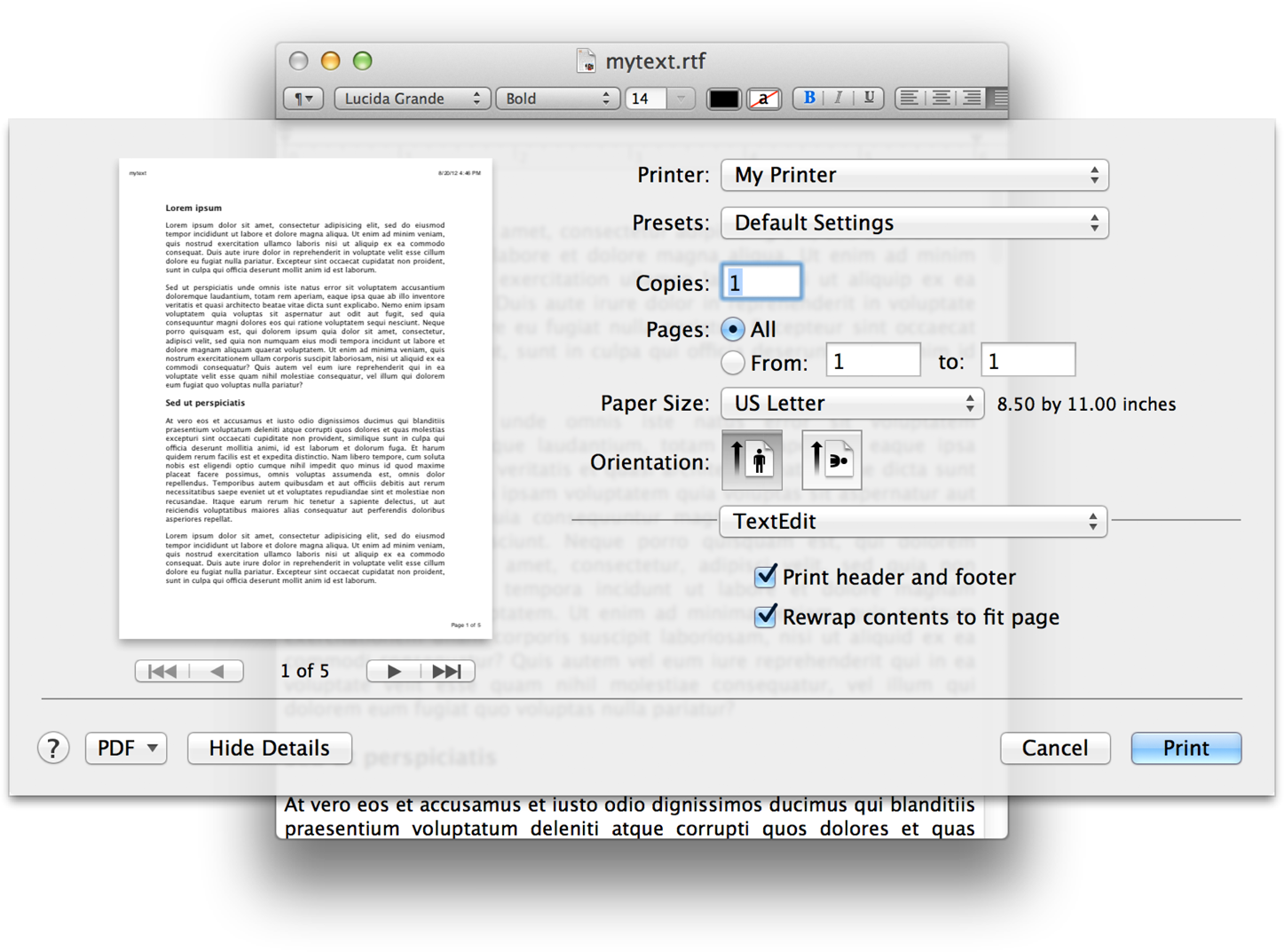Go to previous preview page
This screenshot has width=1284, height=952.
217,672
